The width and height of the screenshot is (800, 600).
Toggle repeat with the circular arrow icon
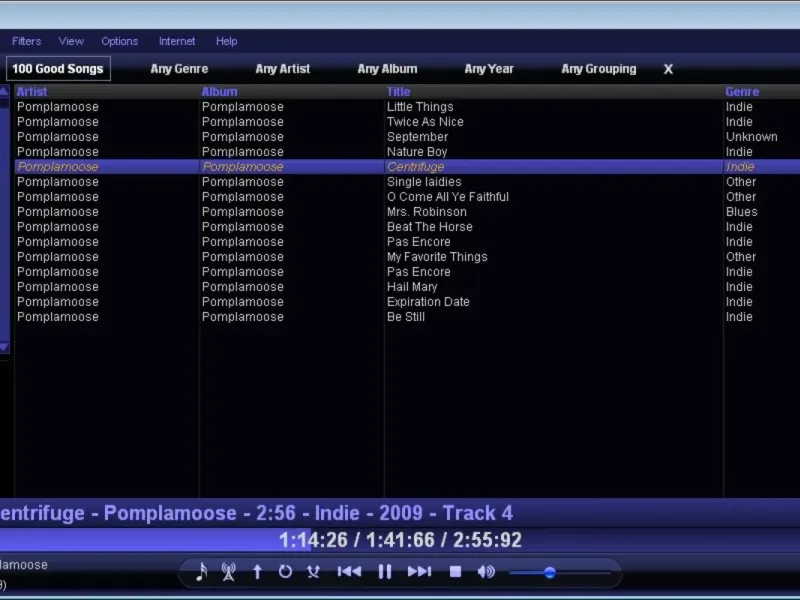click(x=285, y=572)
